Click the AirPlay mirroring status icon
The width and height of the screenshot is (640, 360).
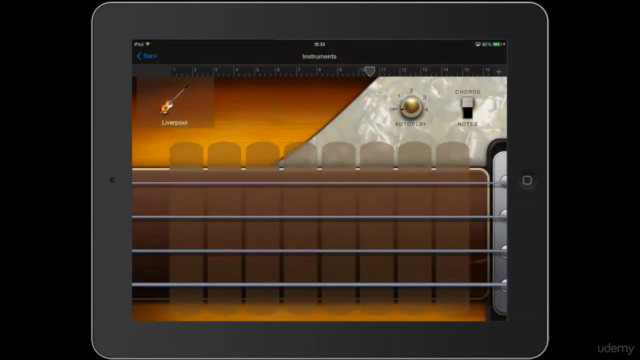point(477,44)
